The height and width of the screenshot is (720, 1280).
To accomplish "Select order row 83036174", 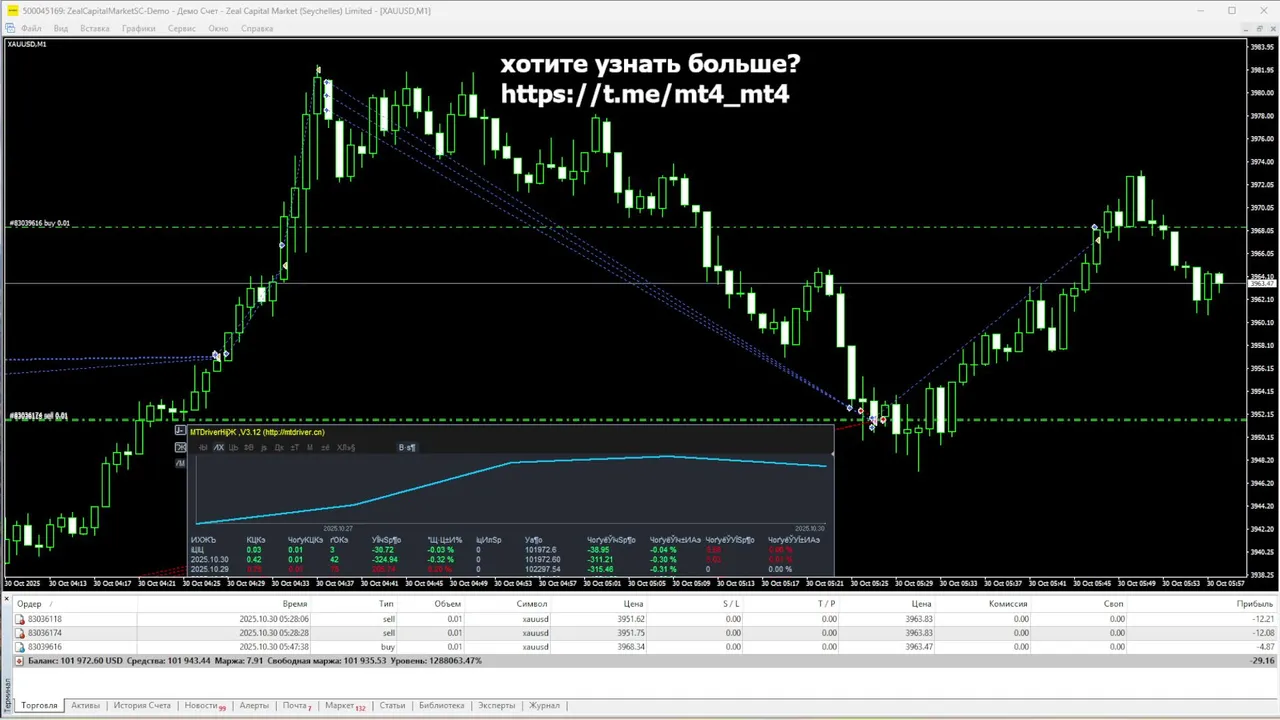I will (x=645, y=633).
